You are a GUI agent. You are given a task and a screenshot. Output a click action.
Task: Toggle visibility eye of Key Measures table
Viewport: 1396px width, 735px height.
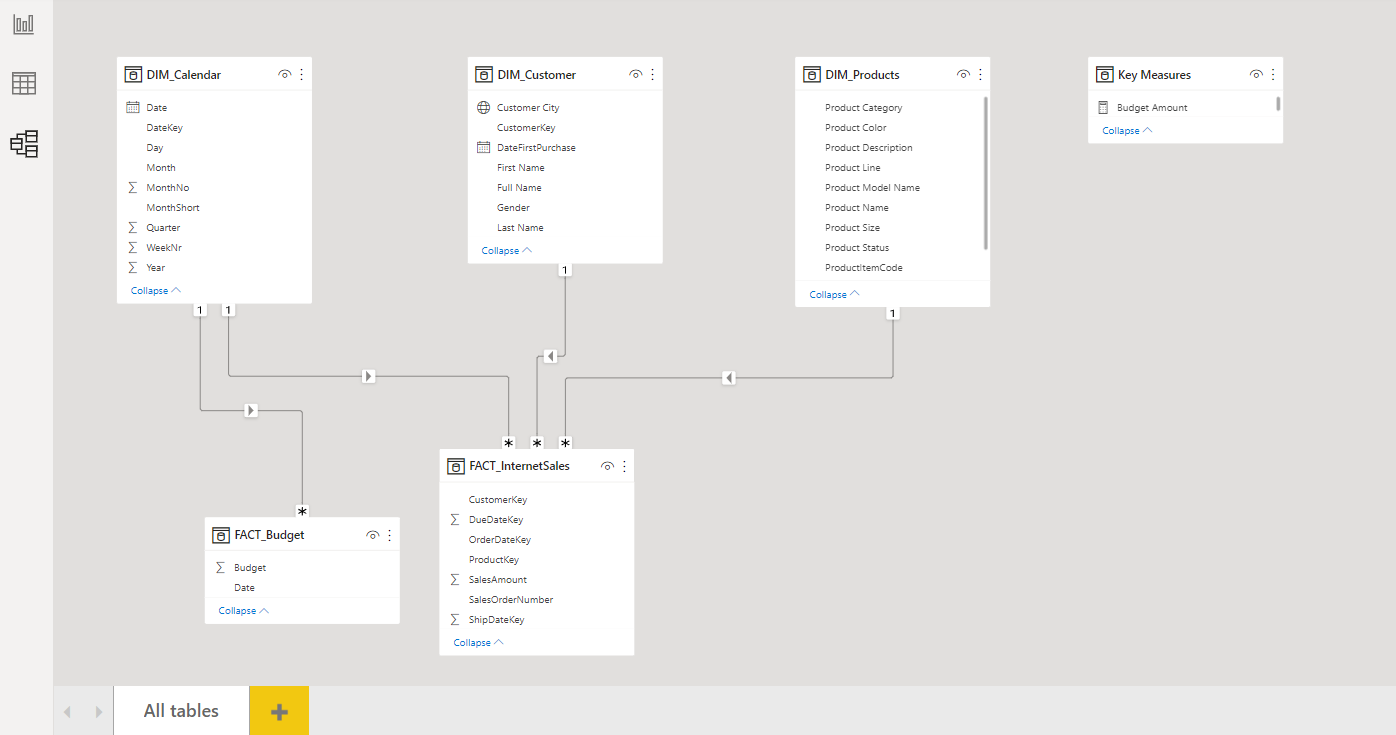[1256, 74]
